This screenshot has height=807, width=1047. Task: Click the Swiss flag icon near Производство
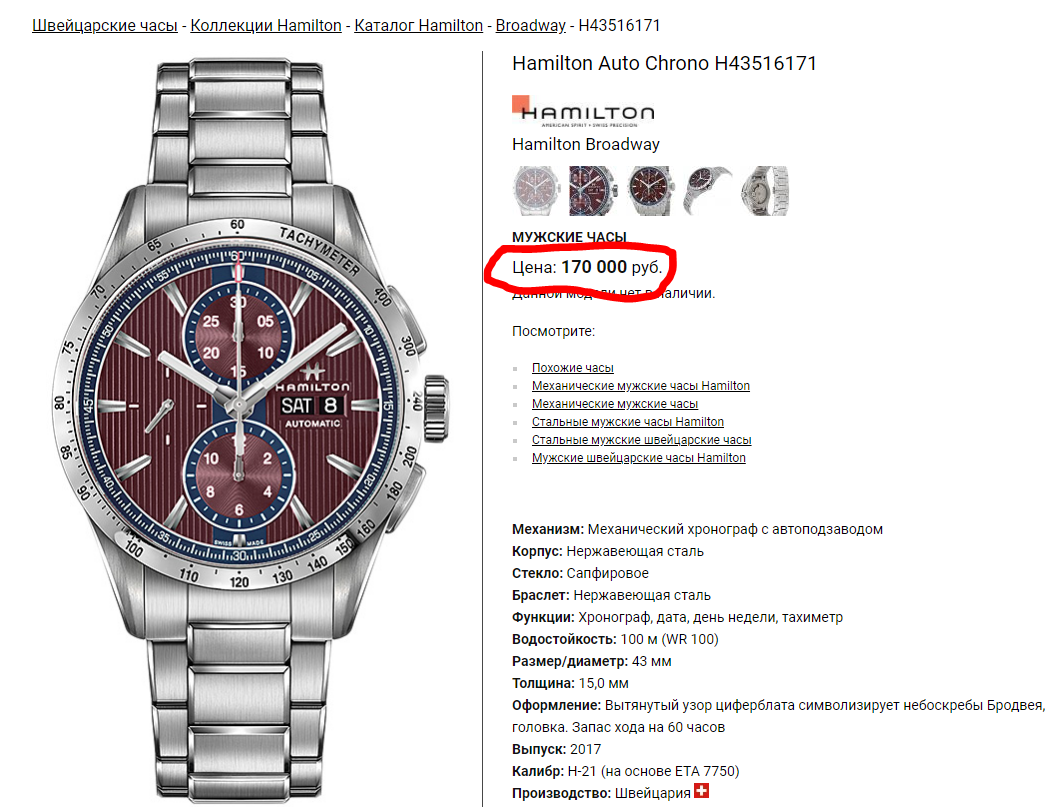(x=701, y=790)
